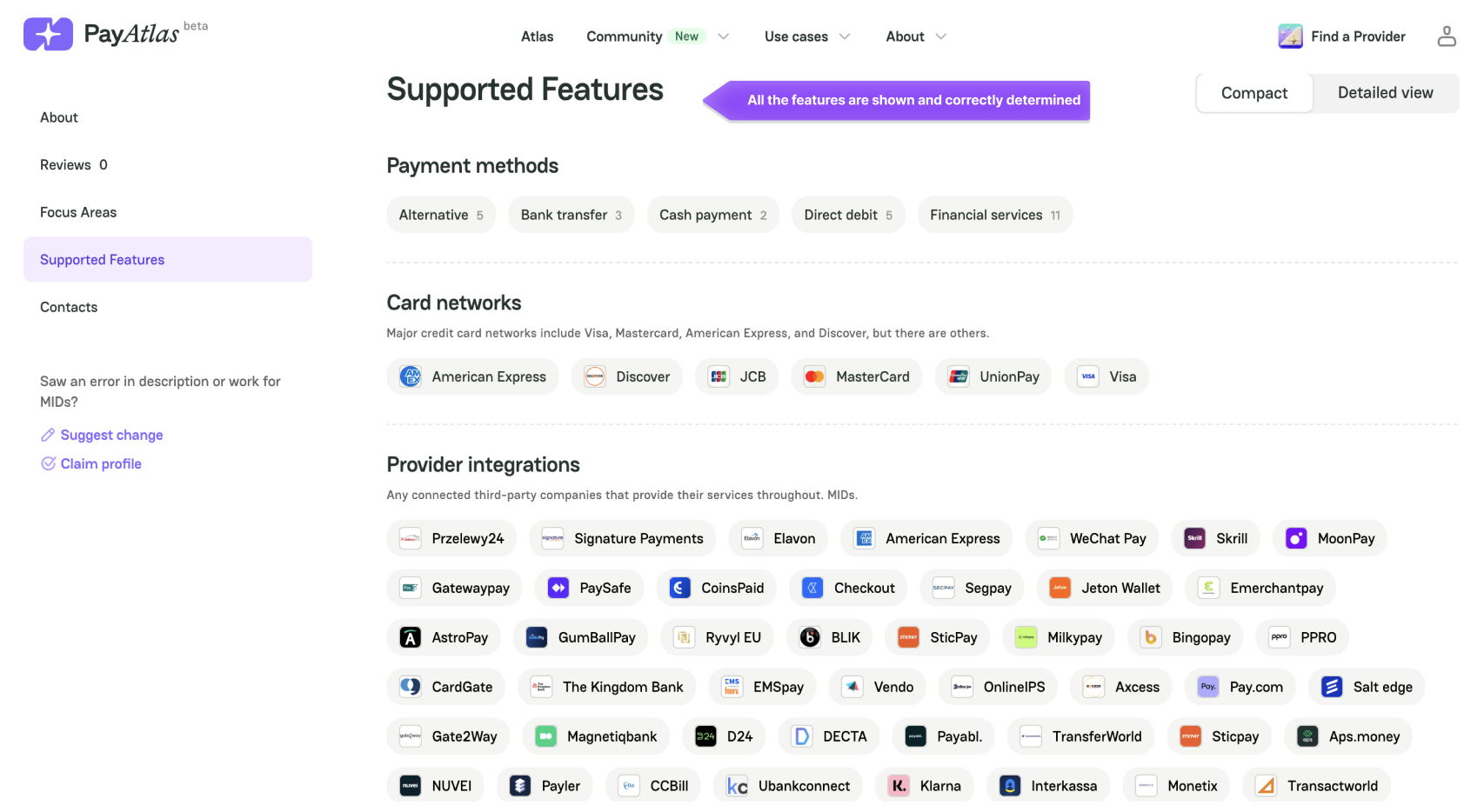Click the Klarna provider logo

[899, 786]
